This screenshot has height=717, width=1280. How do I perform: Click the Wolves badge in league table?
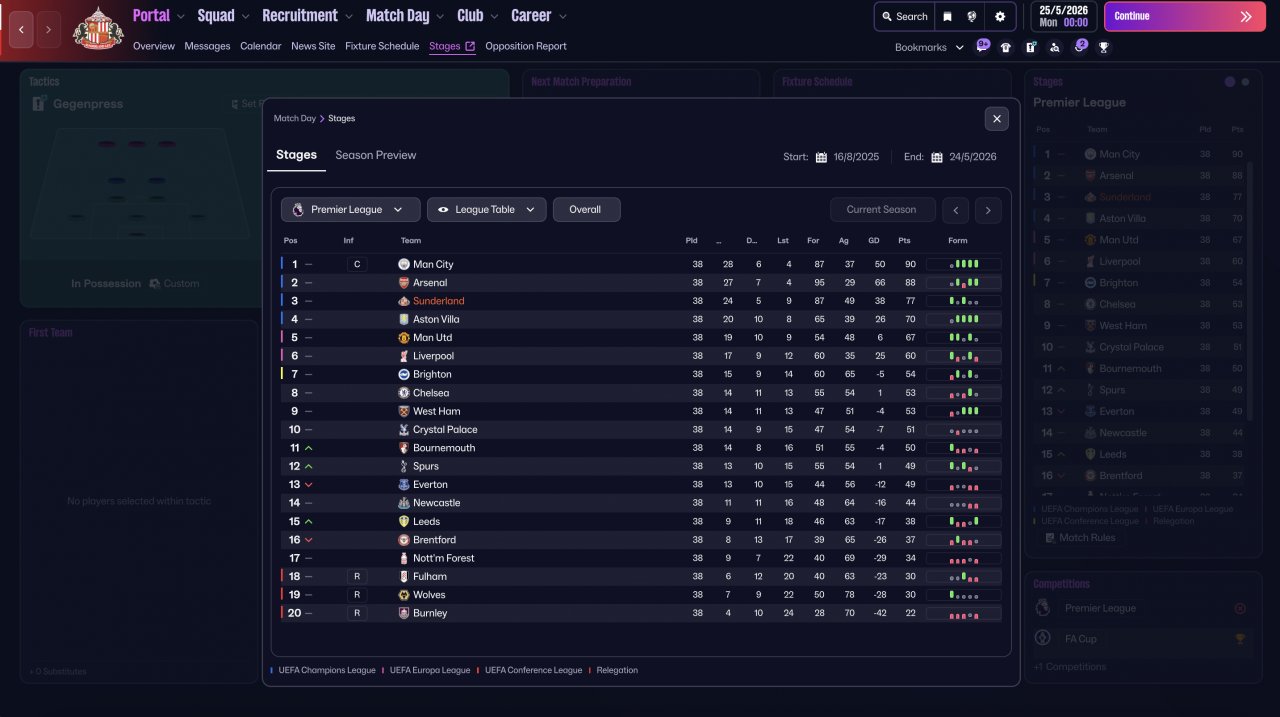pos(404,594)
